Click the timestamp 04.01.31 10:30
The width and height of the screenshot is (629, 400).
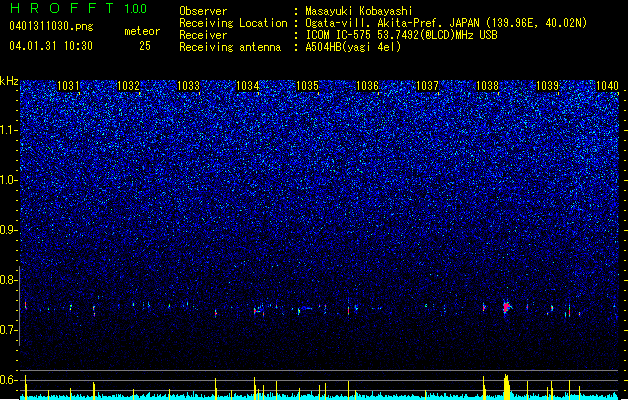51,46
